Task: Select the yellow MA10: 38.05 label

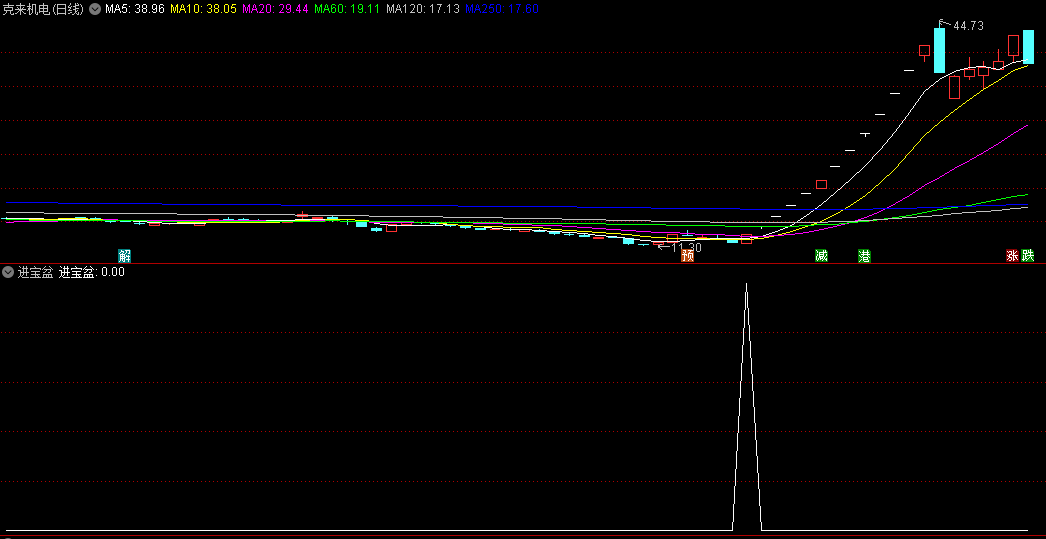Action: point(203,9)
